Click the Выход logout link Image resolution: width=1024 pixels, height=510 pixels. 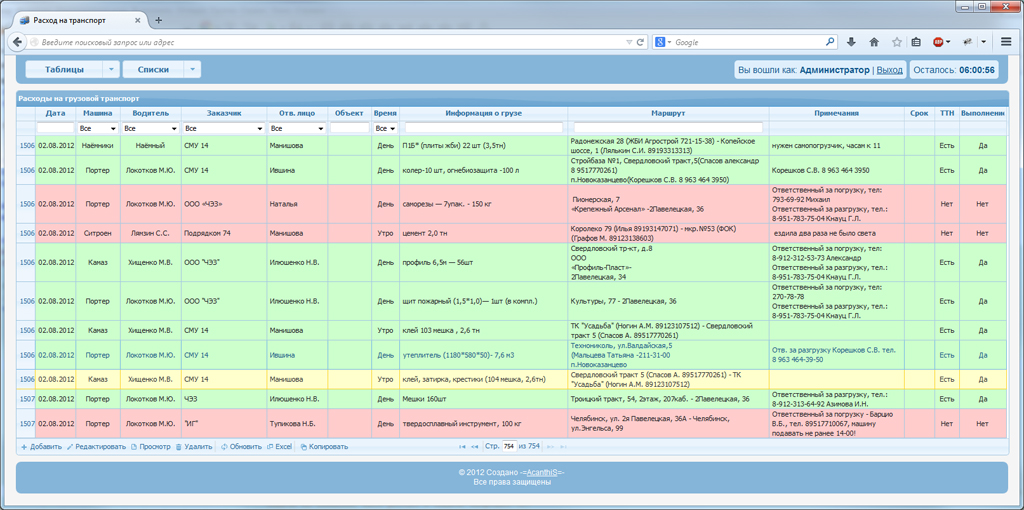889,70
